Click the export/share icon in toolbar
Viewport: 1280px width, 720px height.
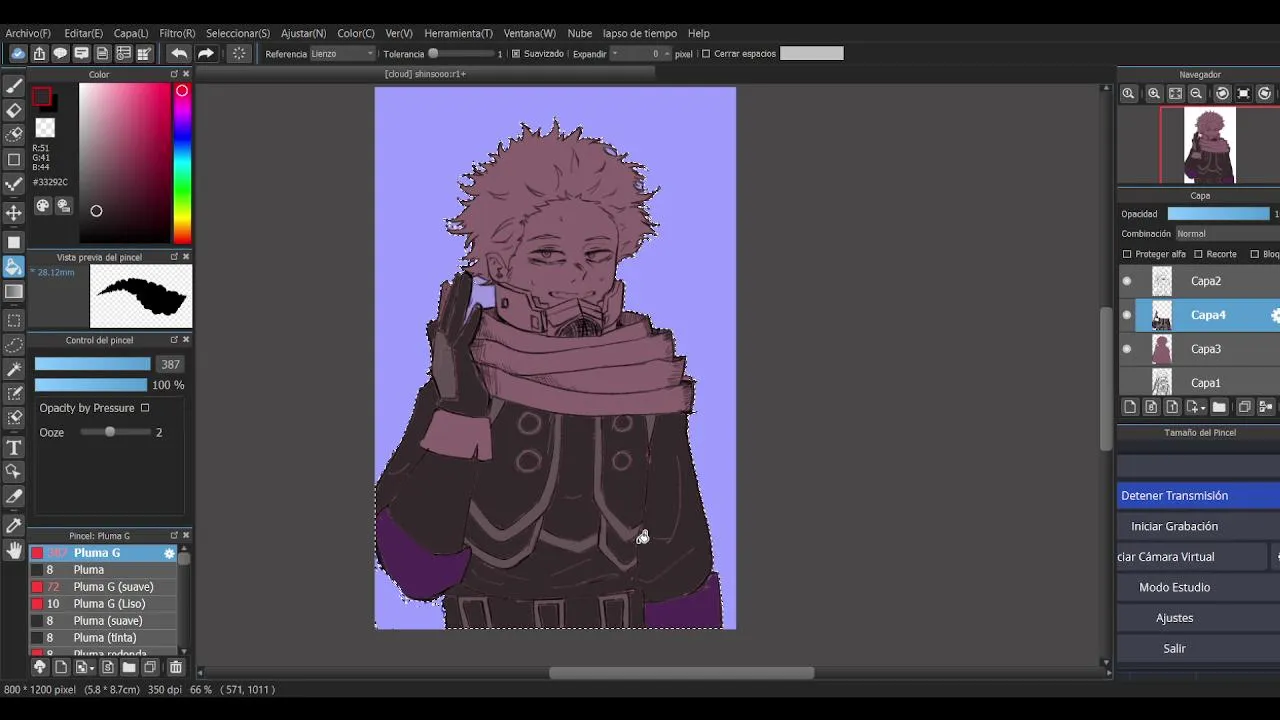(39, 53)
